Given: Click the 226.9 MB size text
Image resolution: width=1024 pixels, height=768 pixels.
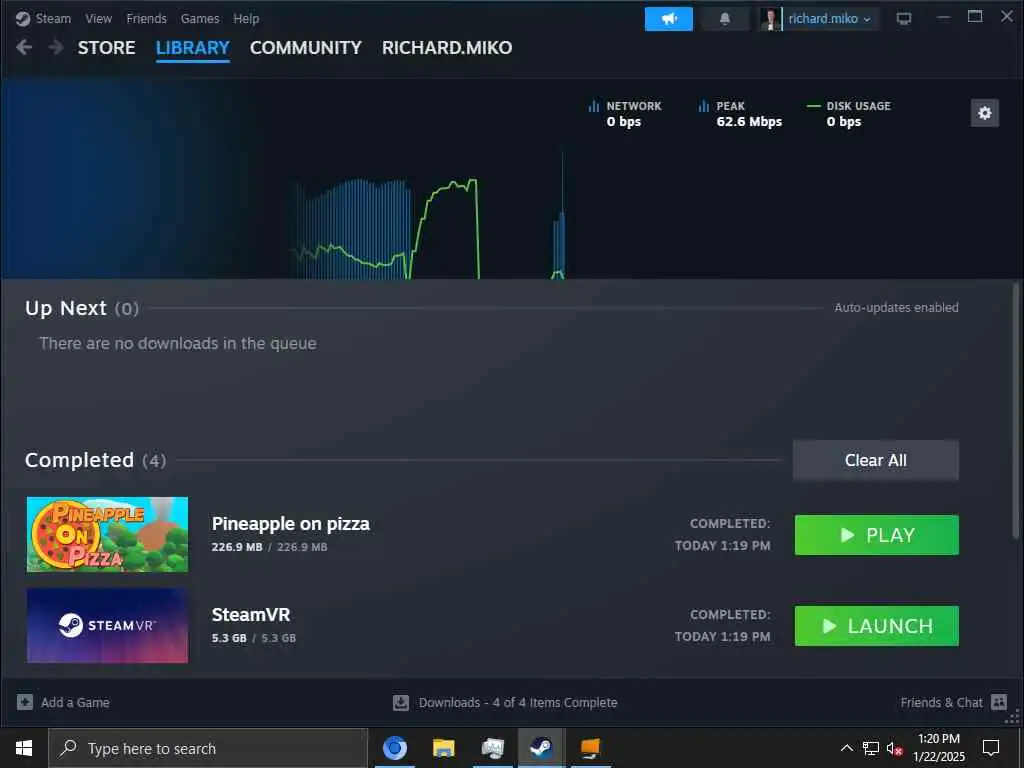Looking at the screenshot, I should (x=237, y=547).
